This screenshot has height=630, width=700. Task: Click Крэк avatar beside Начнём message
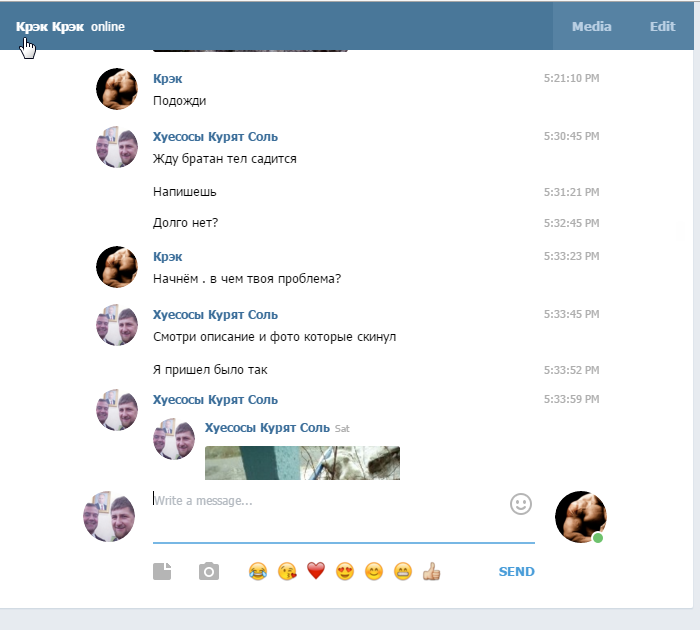click(117, 267)
